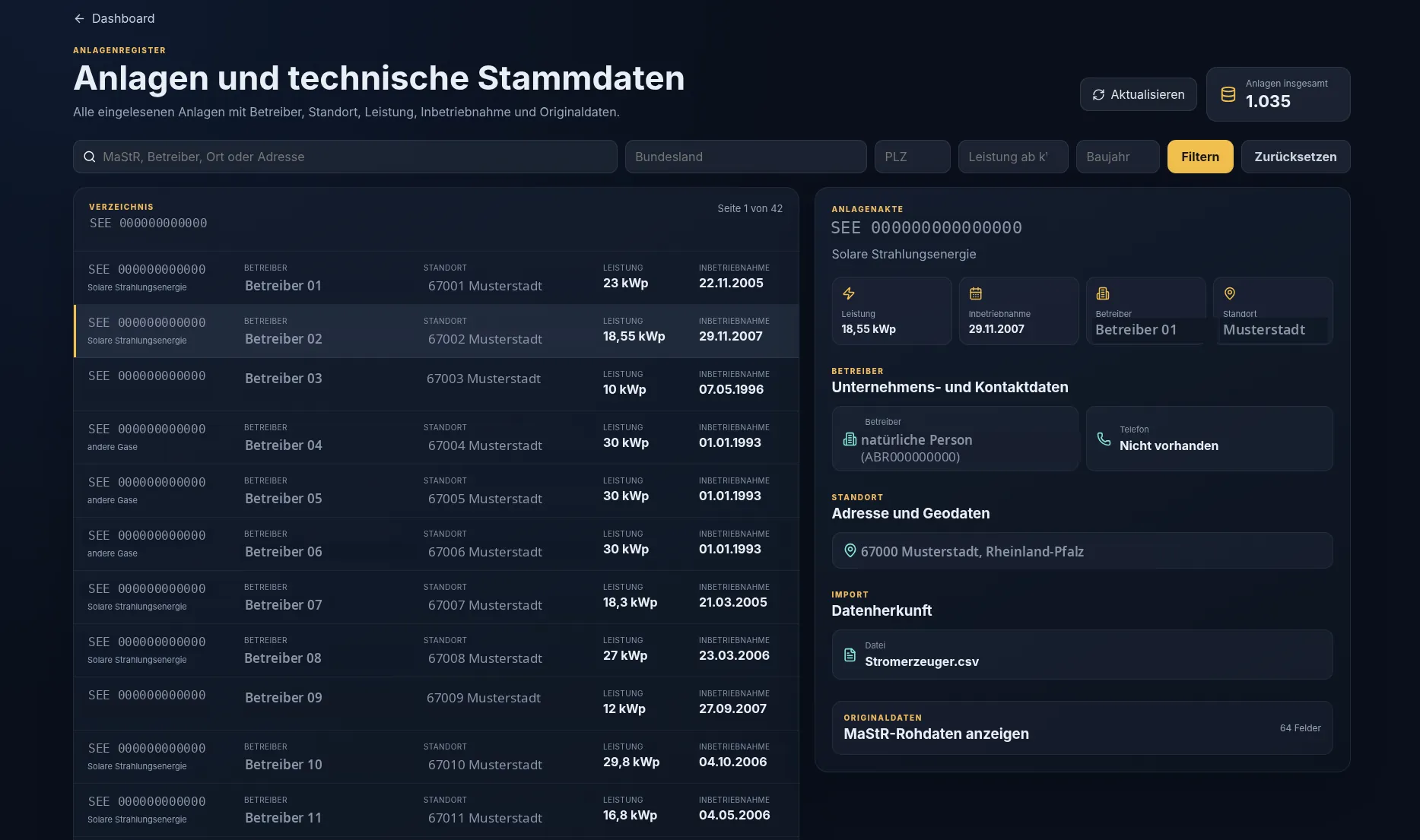Click the phone icon beside Telefon
This screenshot has width=1420, height=840.
coord(1104,439)
